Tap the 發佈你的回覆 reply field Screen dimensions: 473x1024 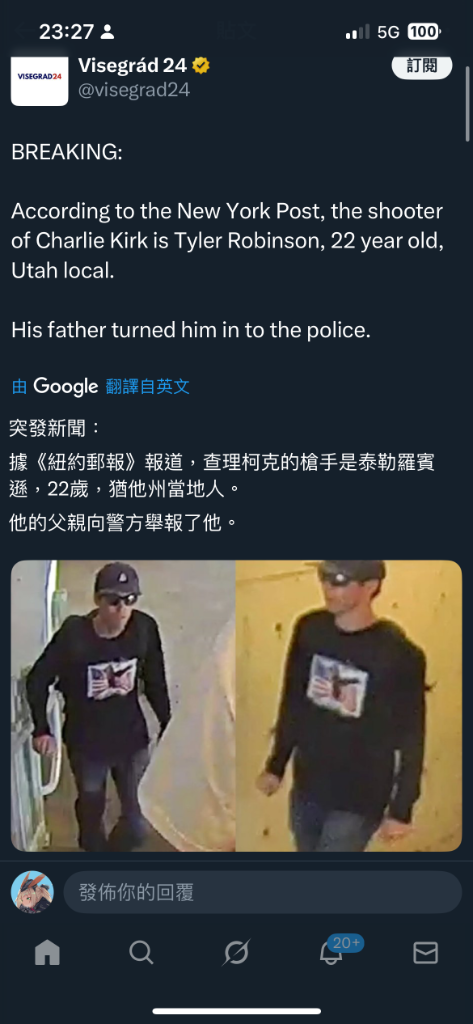click(x=263, y=891)
